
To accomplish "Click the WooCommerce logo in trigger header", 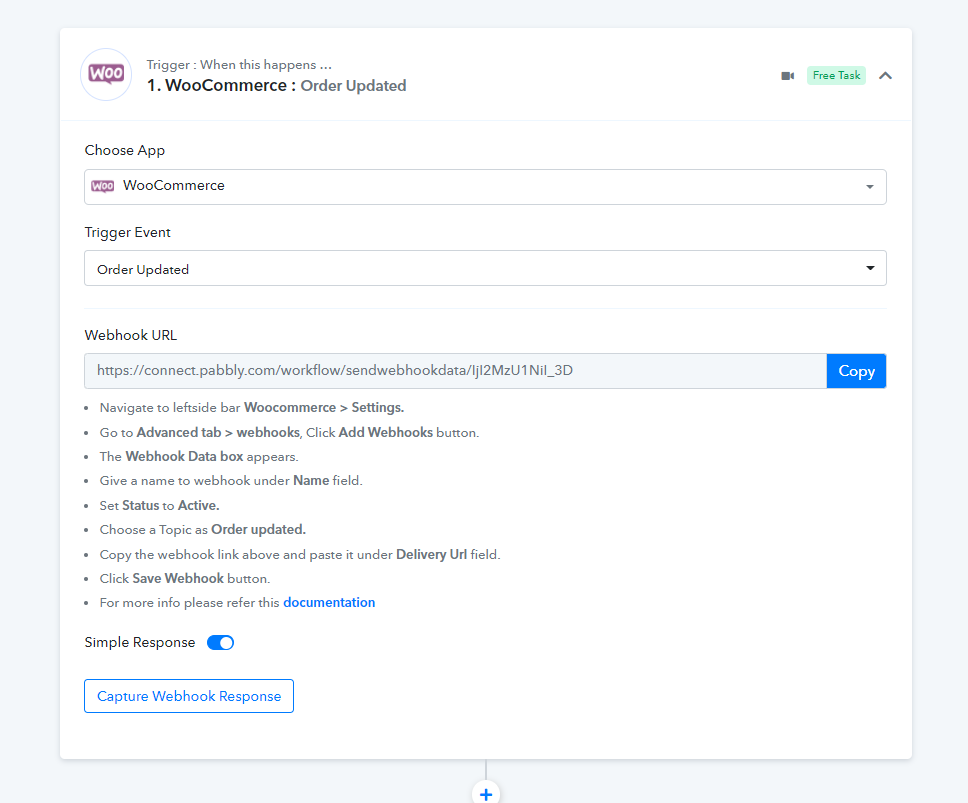I will [x=106, y=75].
